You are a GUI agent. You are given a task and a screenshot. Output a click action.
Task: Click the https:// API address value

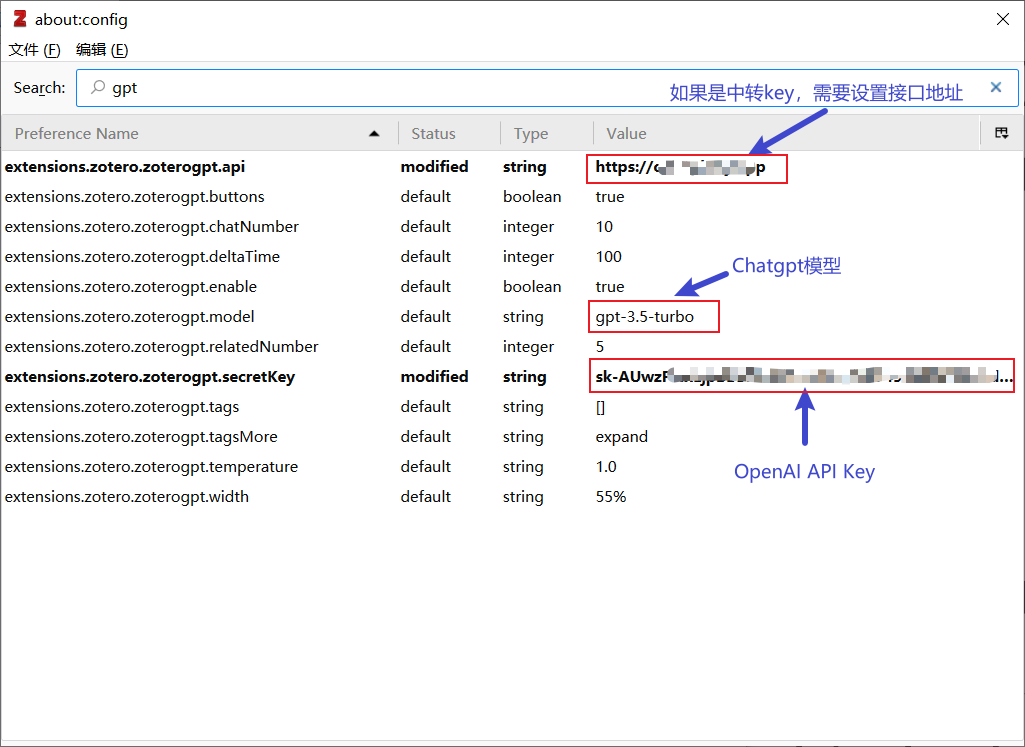(681, 167)
